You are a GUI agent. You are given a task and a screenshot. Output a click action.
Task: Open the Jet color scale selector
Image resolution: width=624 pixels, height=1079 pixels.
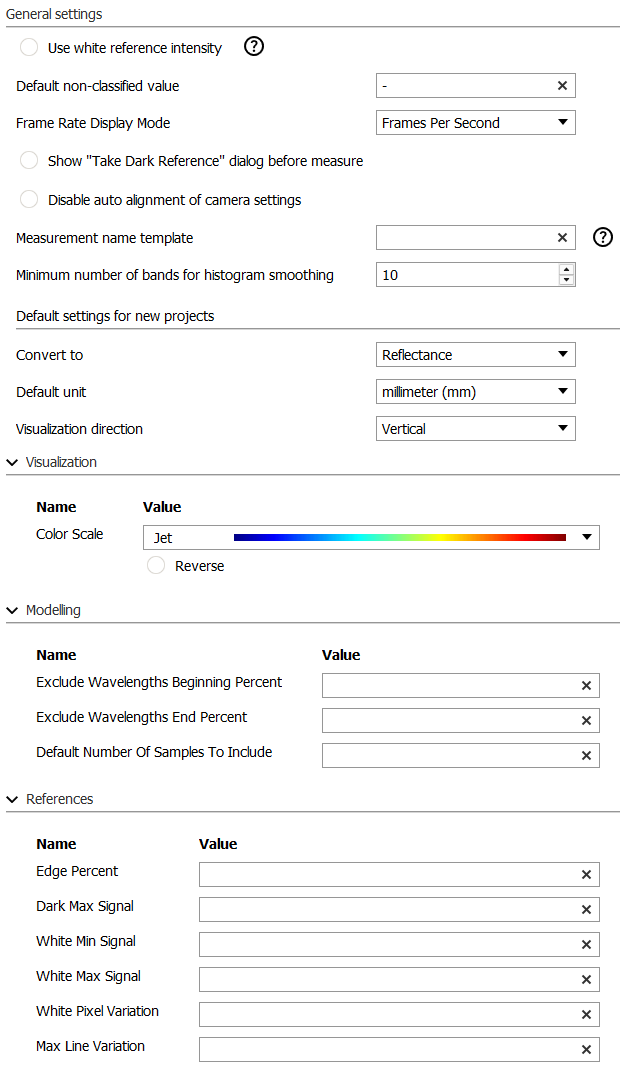(370, 538)
